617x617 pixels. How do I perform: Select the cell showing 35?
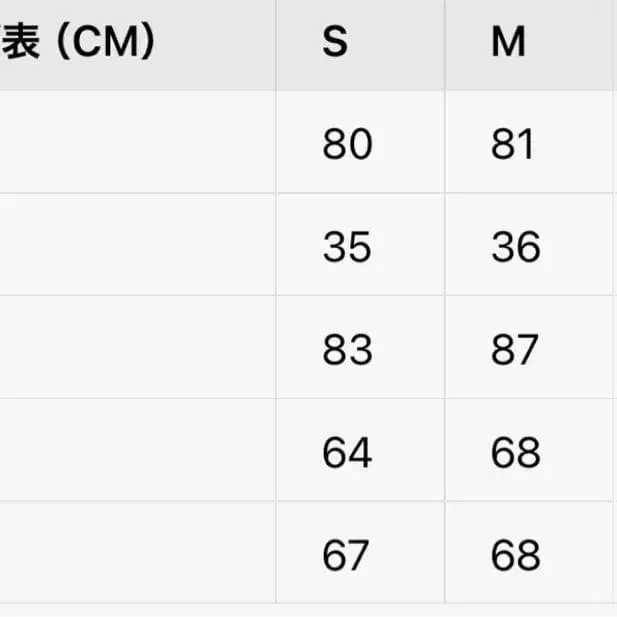(x=347, y=247)
